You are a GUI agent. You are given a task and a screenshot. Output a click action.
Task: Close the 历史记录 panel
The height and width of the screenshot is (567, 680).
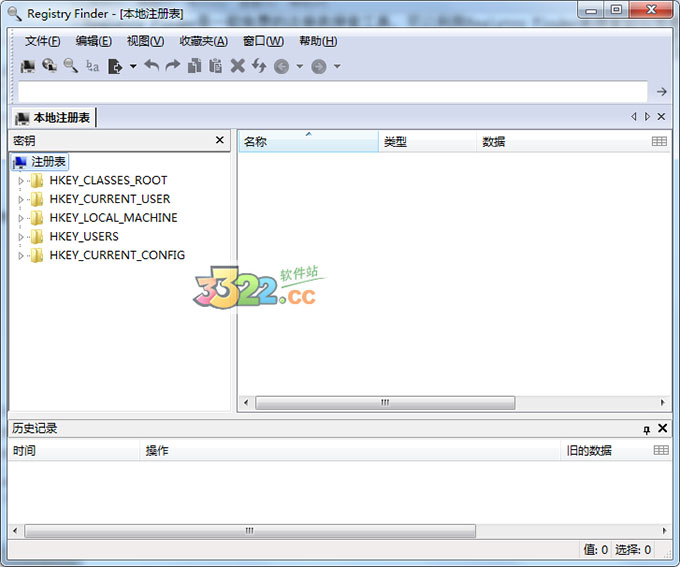662,428
